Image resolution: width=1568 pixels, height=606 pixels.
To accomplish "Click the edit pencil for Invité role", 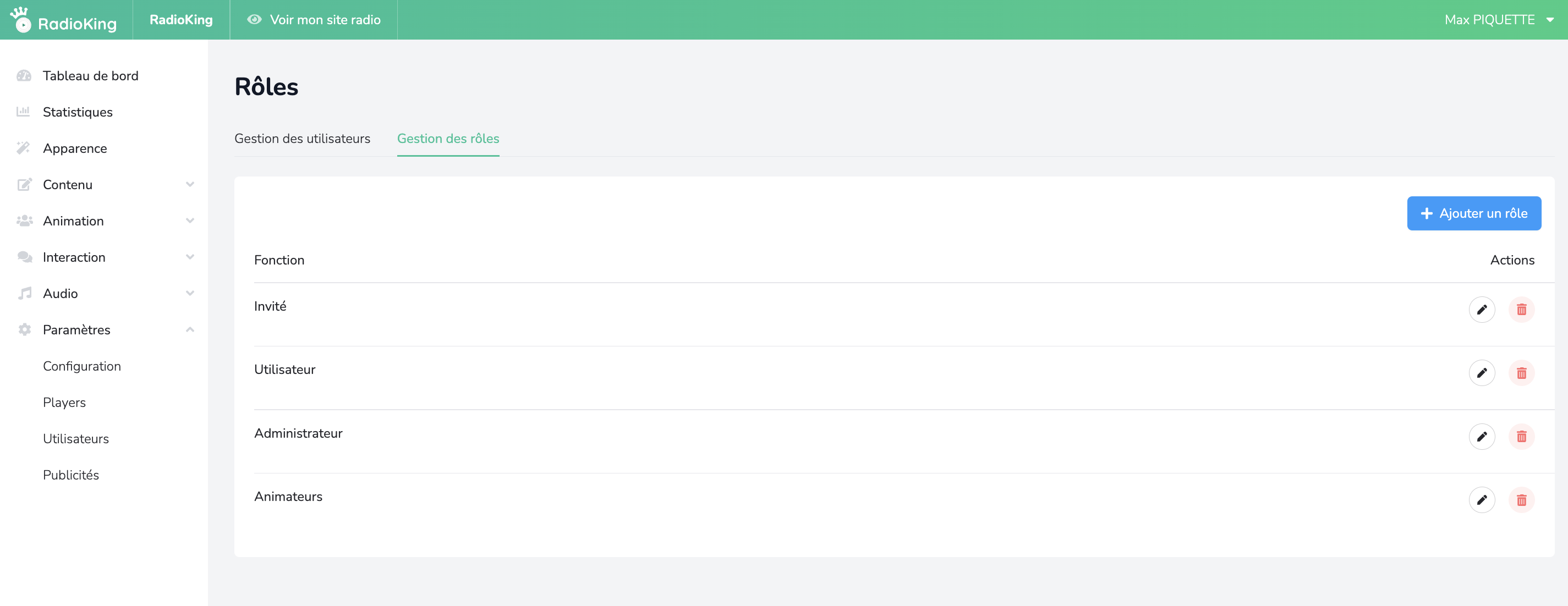I will (x=1481, y=310).
